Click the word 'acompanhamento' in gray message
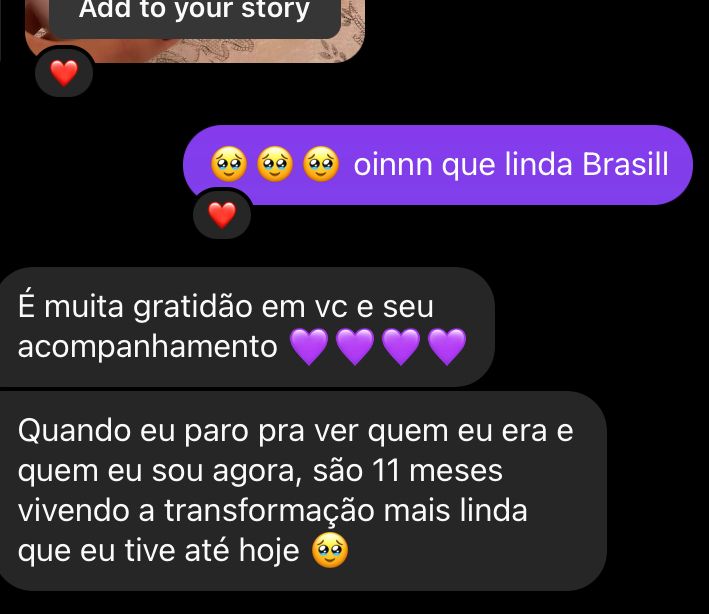Viewport: 709px width, 614px height. [147, 347]
